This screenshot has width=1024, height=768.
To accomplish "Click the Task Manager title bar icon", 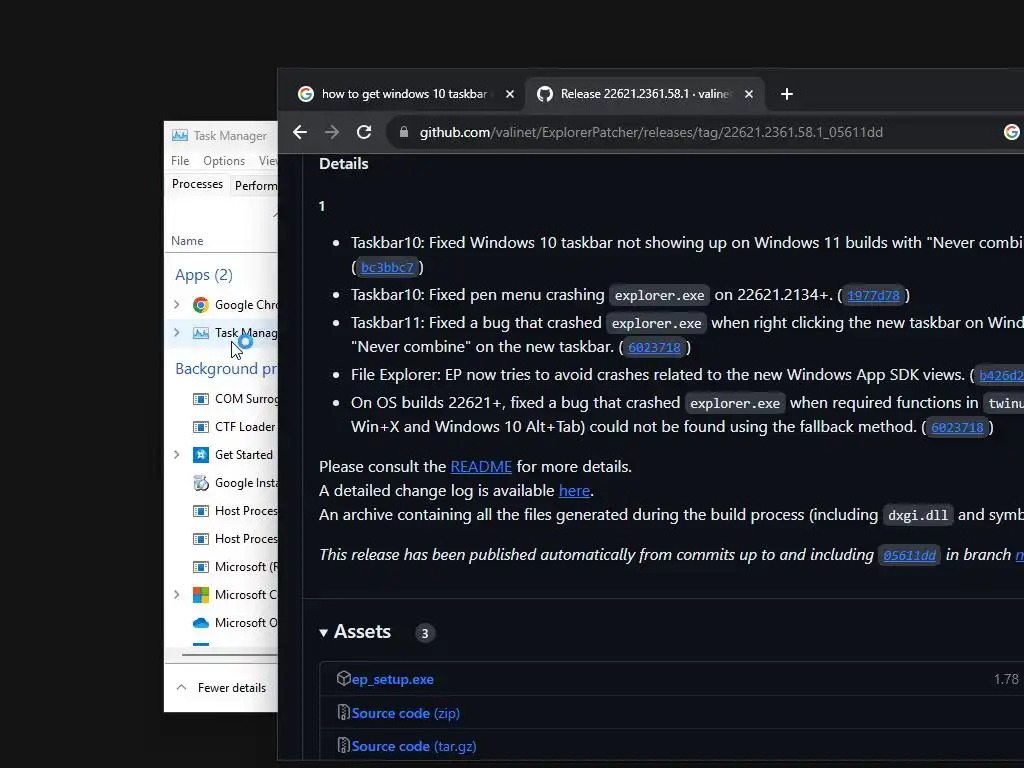I will click(180, 135).
